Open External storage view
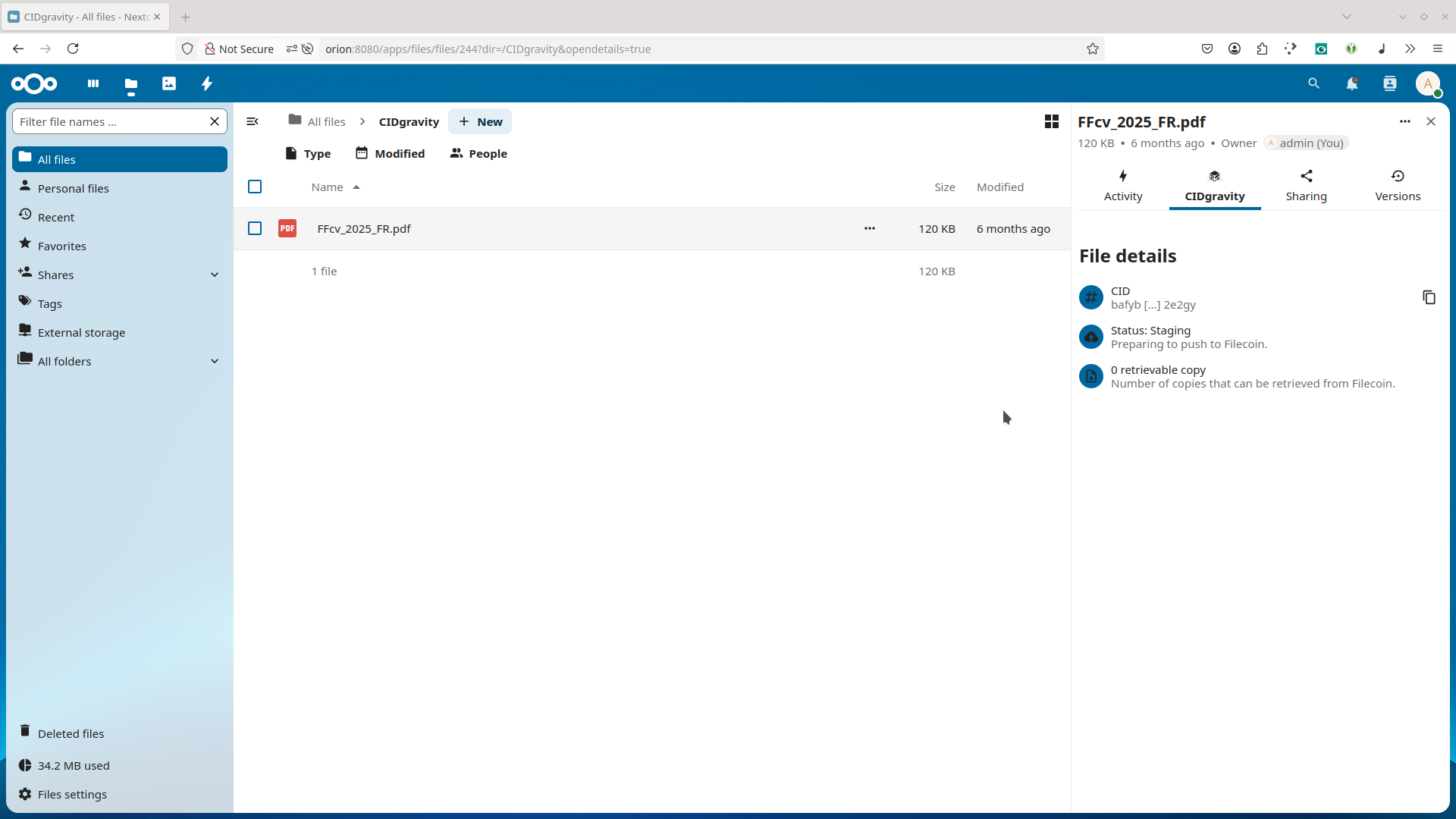Viewport: 1456px width, 819px height. pyautogui.click(x=120, y=332)
